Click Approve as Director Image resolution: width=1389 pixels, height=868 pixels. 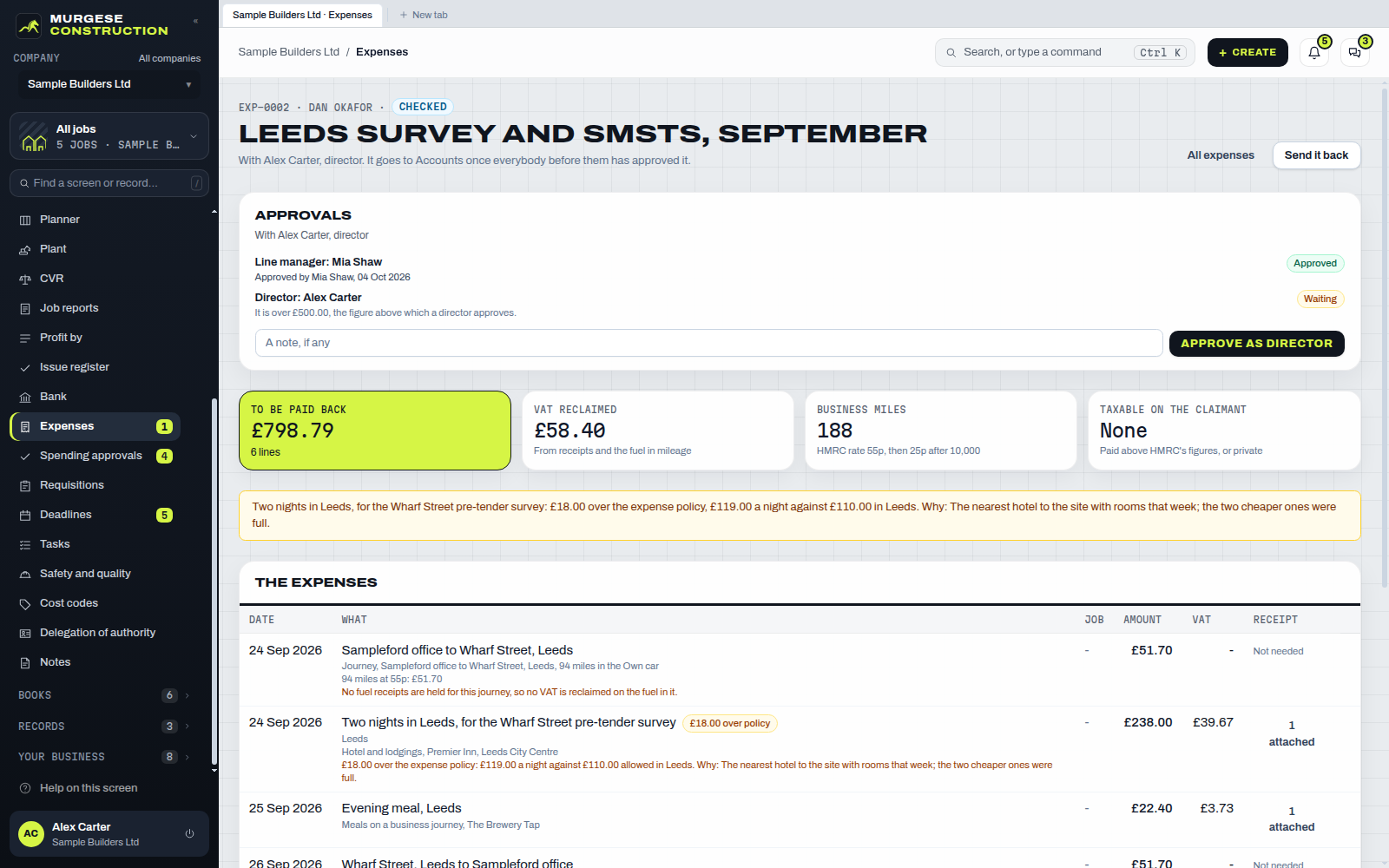tap(1256, 344)
